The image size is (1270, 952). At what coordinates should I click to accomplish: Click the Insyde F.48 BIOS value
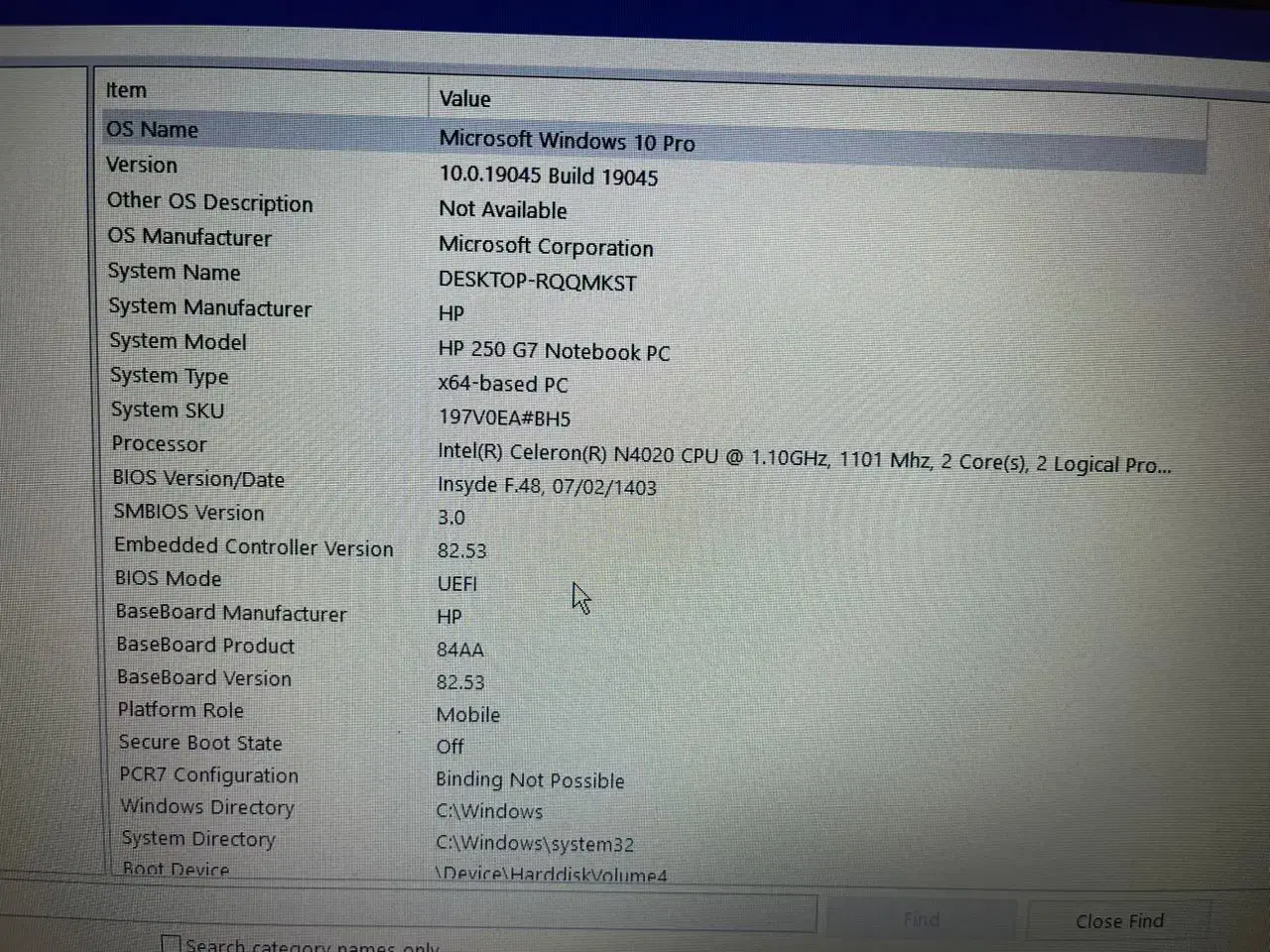tap(547, 486)
